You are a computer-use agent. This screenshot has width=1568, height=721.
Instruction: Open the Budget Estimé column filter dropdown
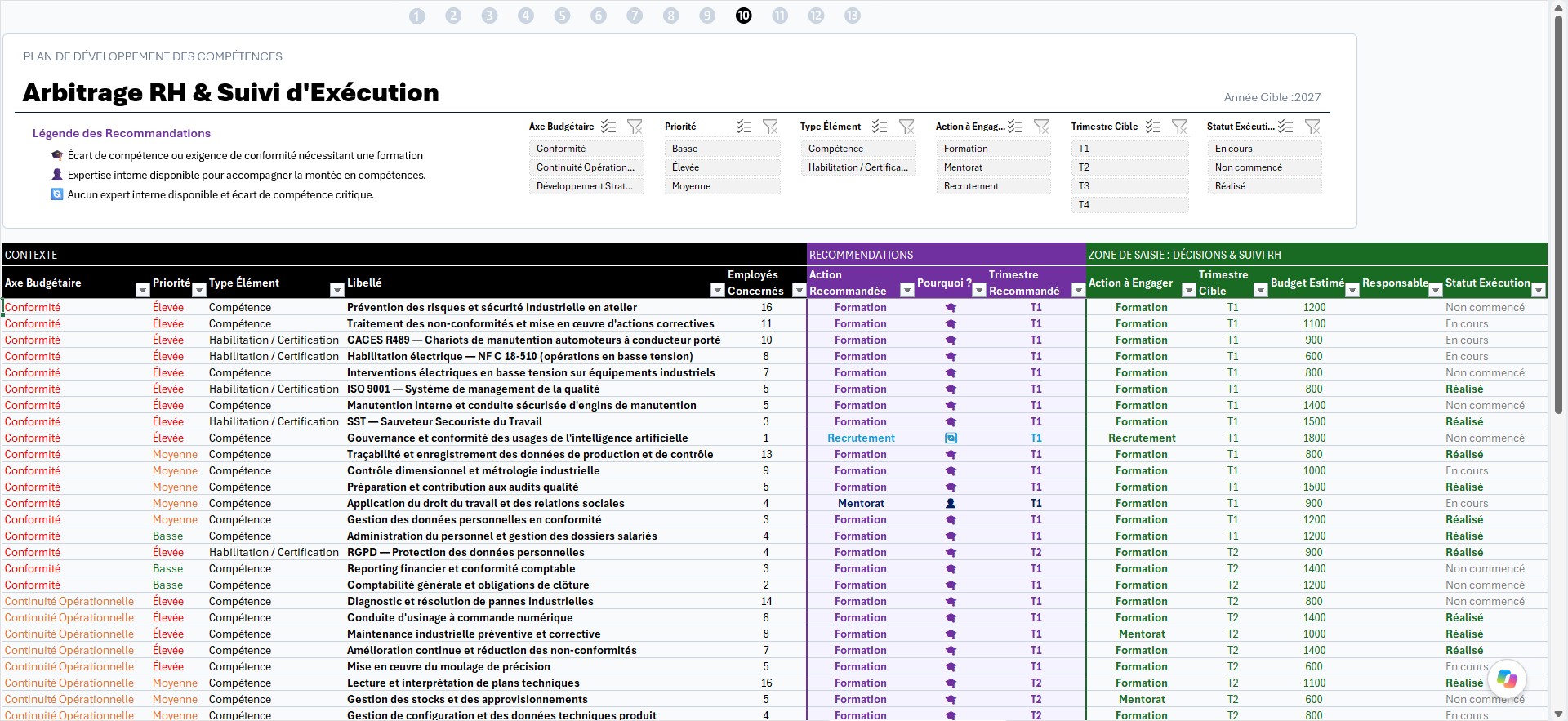[1352, 291]
